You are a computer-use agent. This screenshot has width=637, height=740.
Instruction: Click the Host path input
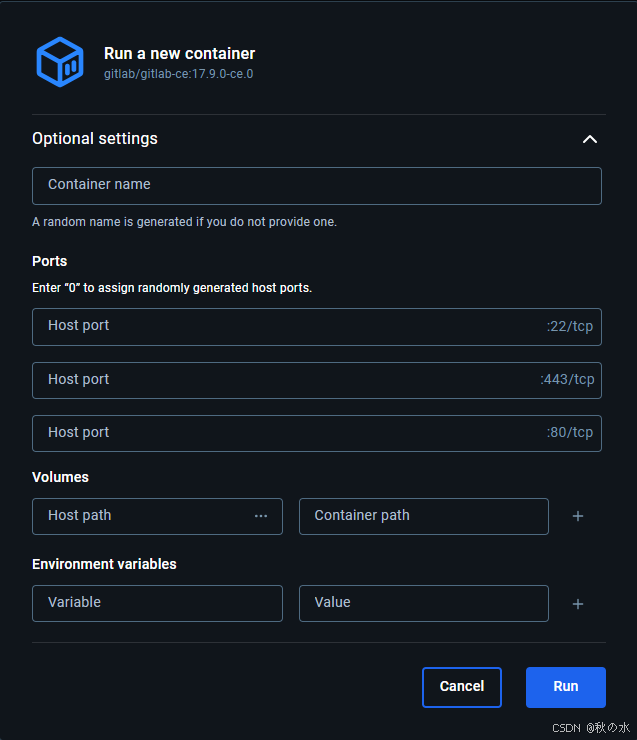(157, 516)
